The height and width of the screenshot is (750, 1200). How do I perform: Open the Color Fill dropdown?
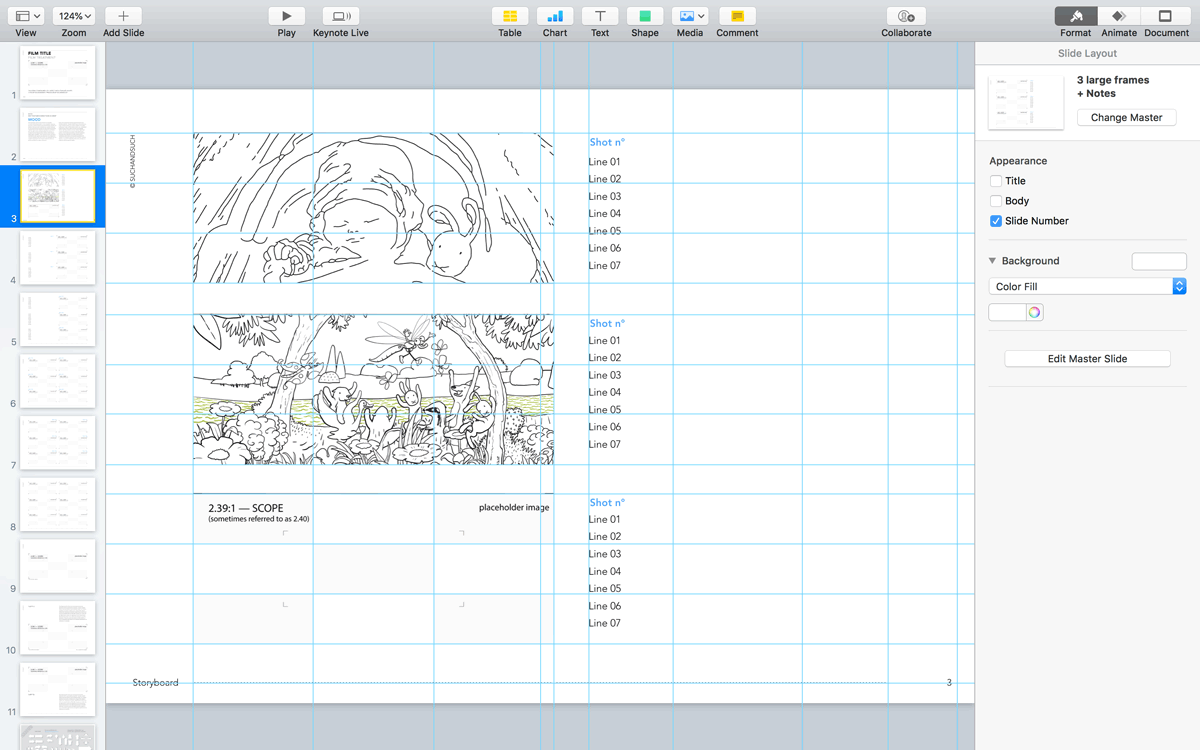pos(1087,286)
